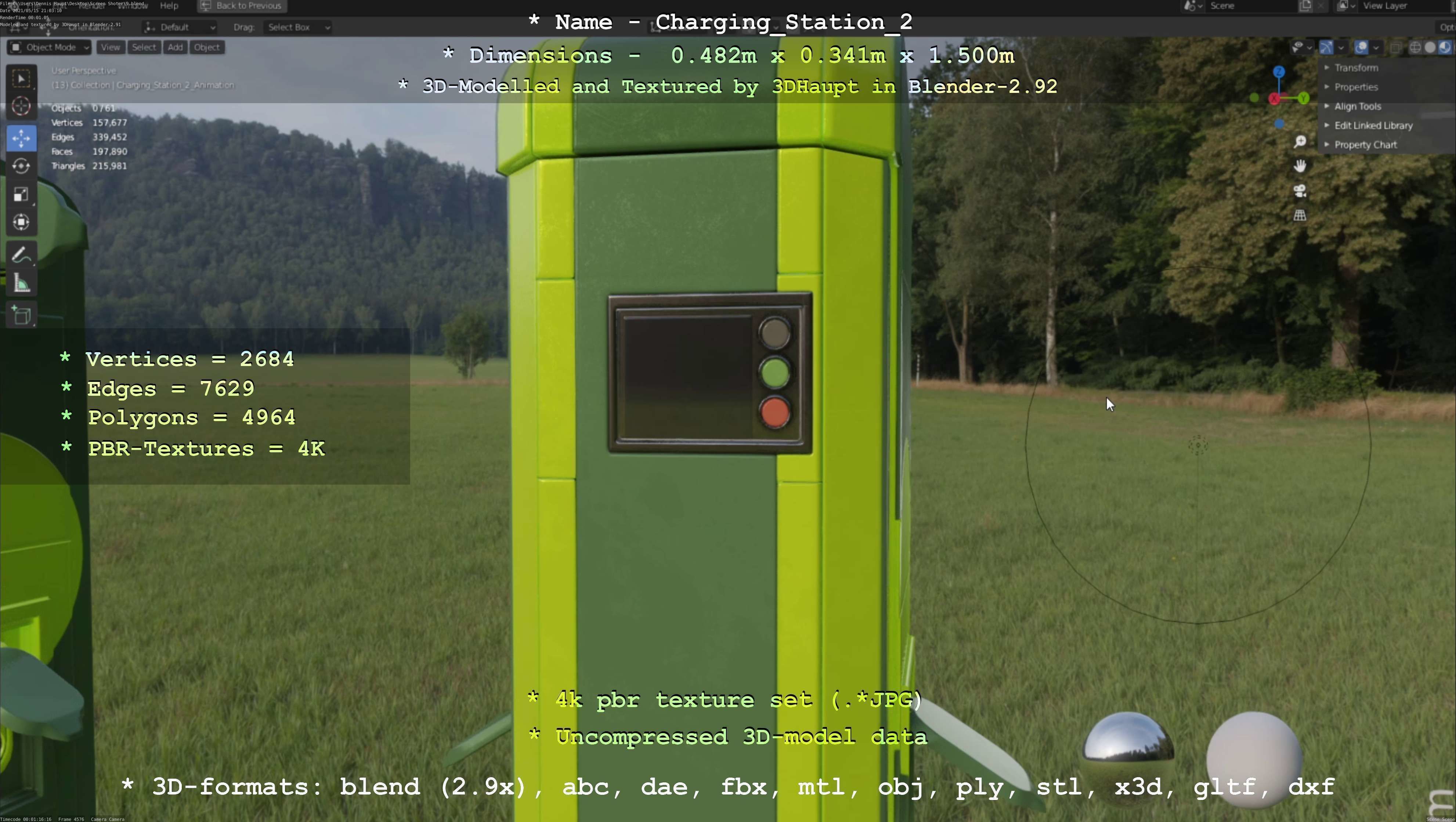Activate the Transform tool
1456x822 pixels.
[21, 222]
